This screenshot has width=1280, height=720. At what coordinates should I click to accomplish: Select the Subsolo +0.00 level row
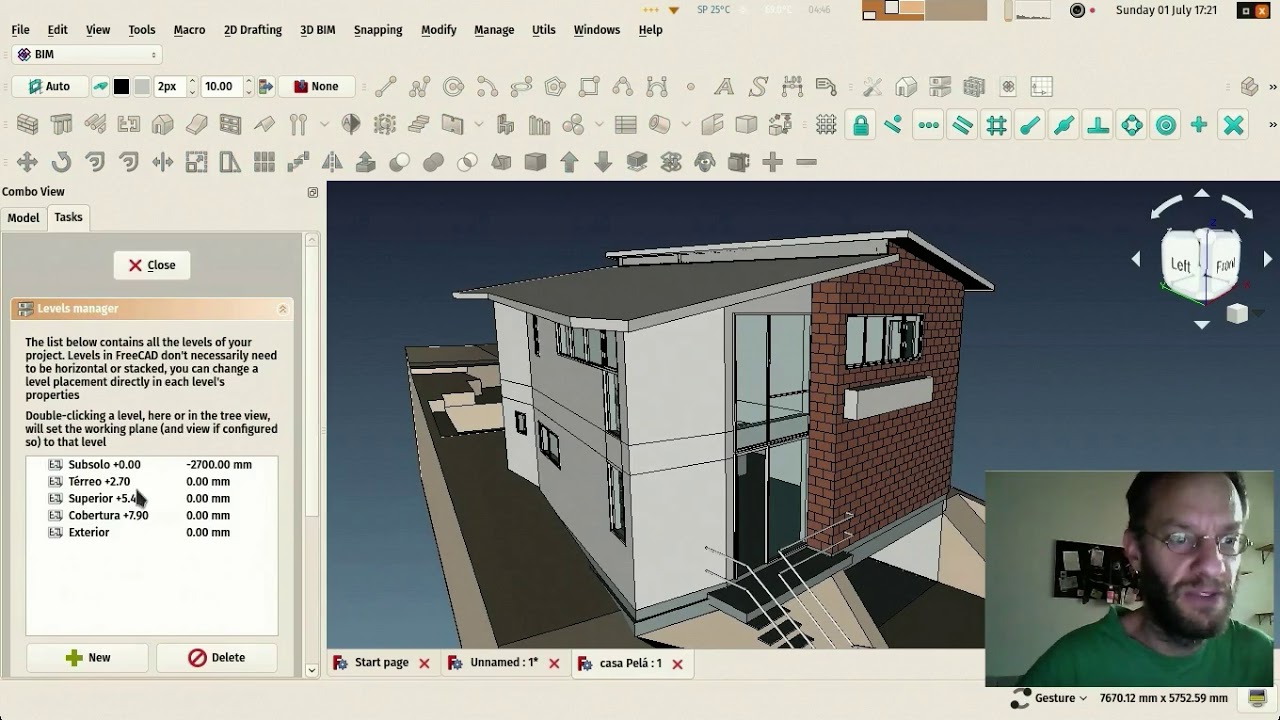coord(152,465)
